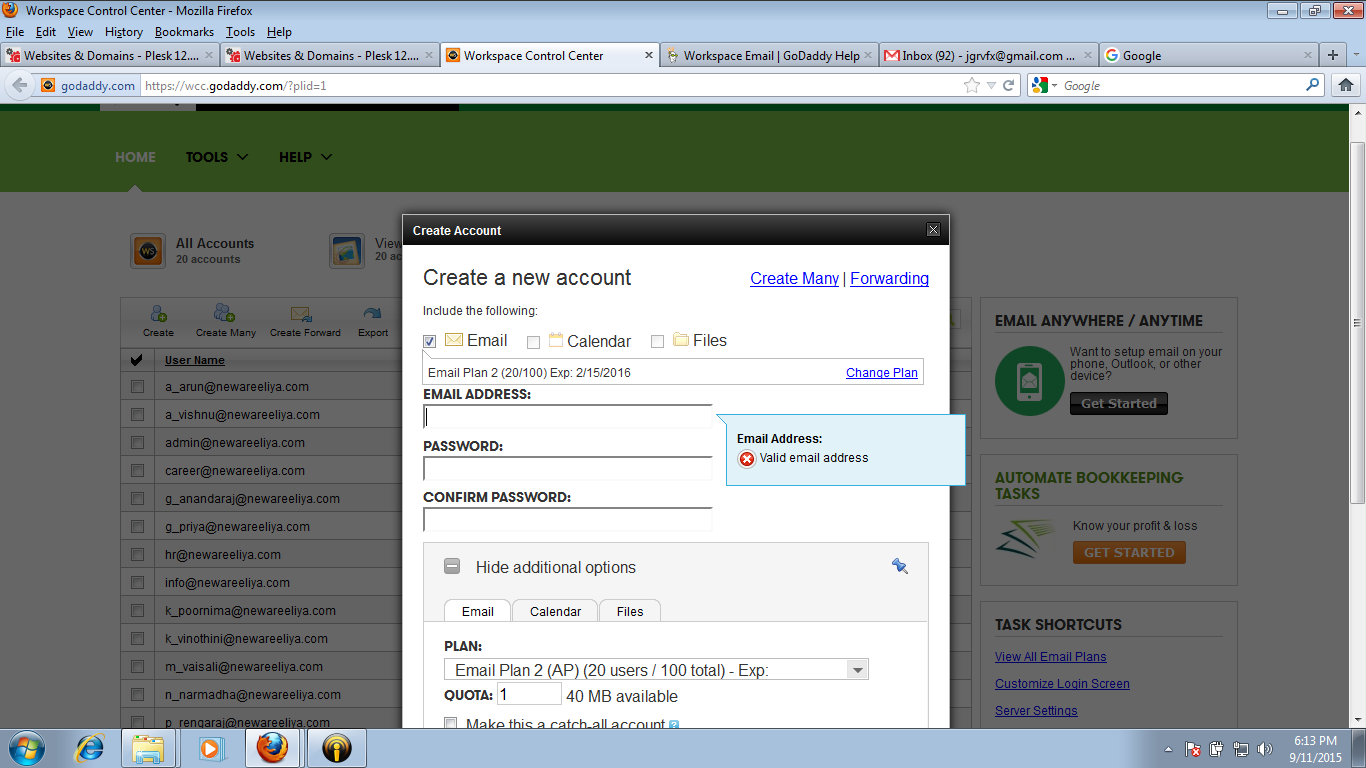Screen dimensions: 1366x768
Task: Click the Create toolbar icon
Action: point(158,314)
